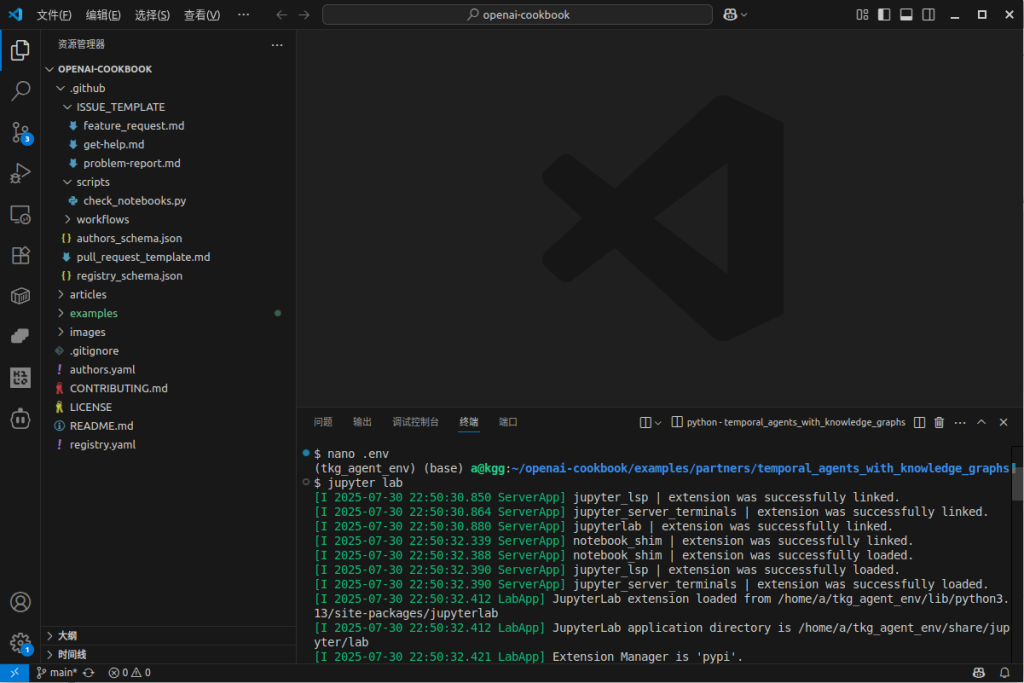The width and height of the screenshot is (1024, 683).
Task: Switch to the 调试控制台 panel tab
Action: click(x=415, y=422)
